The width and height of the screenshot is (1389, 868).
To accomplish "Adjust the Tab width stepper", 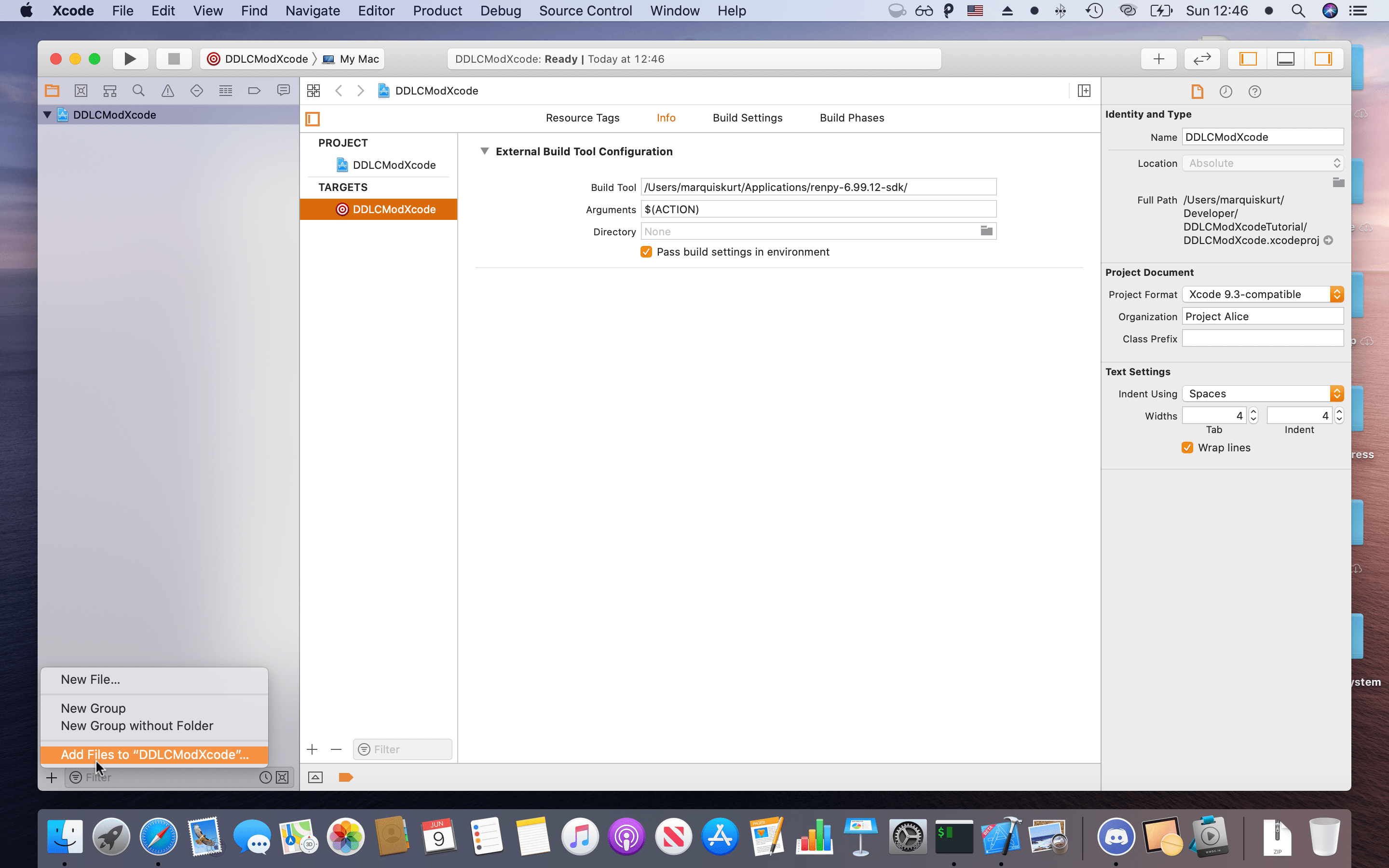I will pyautogui.click(x=1253, y=415).
